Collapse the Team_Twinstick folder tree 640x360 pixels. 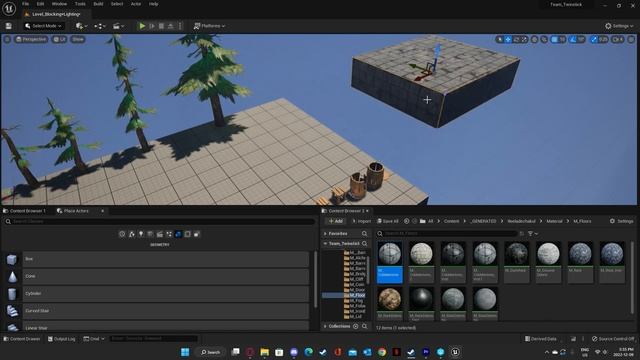325,244
